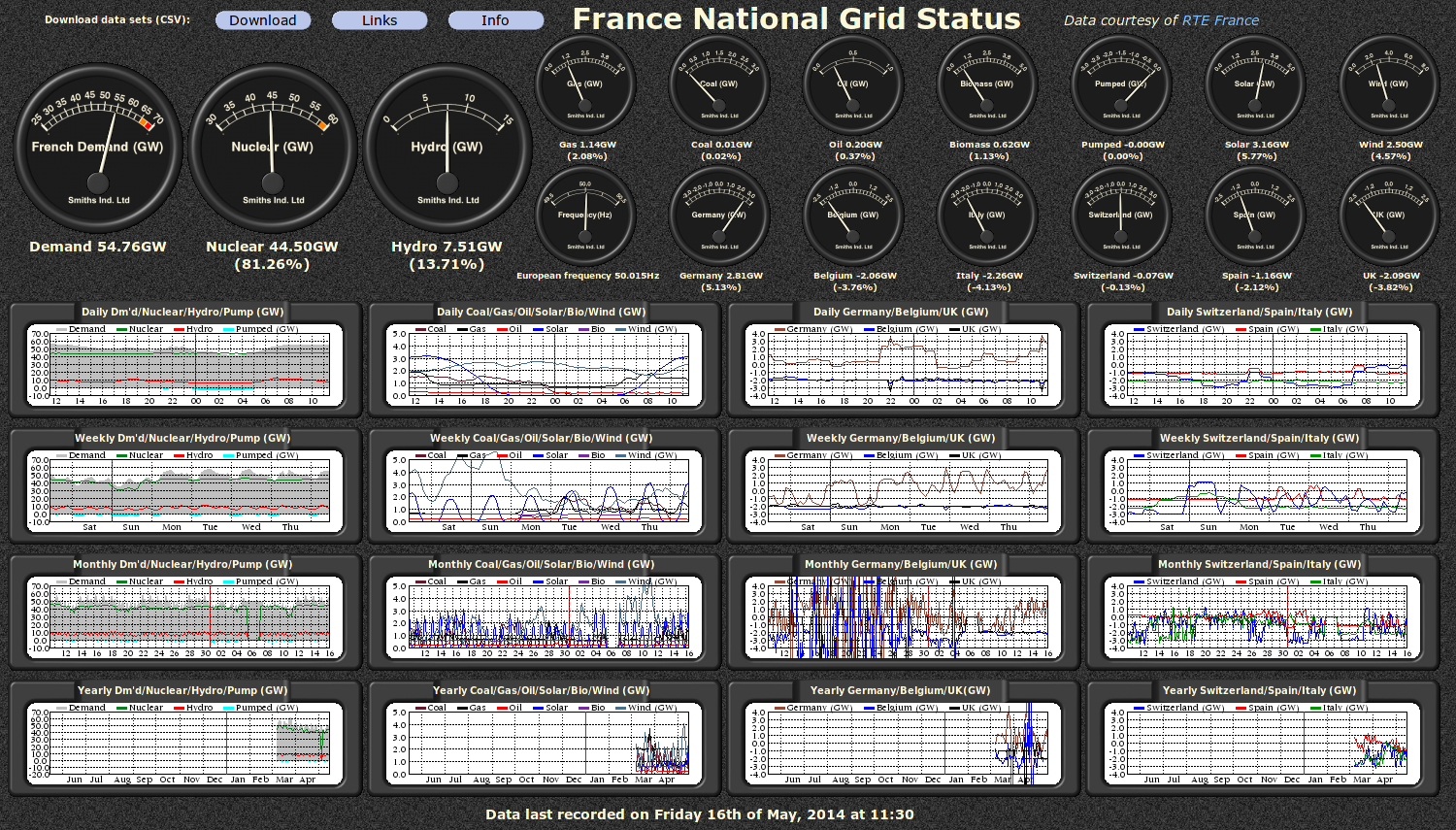Click the 'UK -2.09GW' value
This screenshot has width=1456, height=830.
[x=1391, y=276]
